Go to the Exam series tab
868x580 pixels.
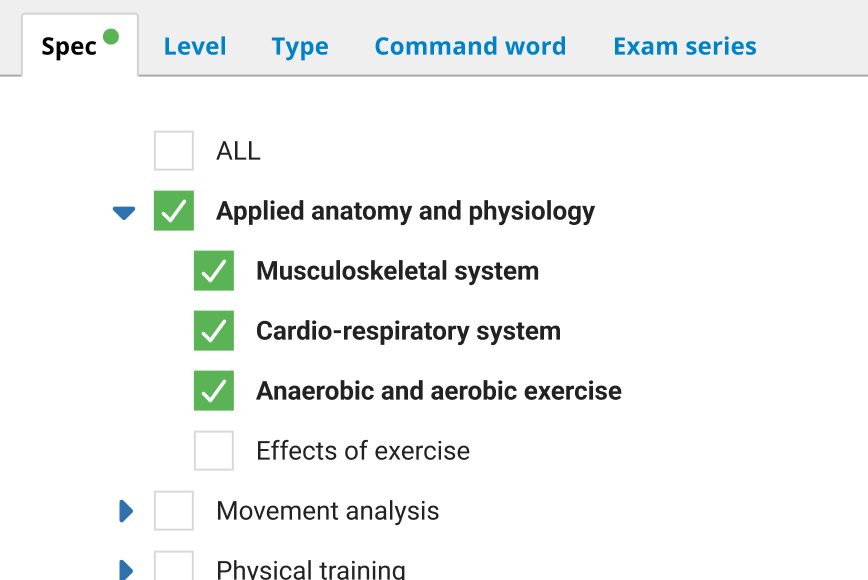685,46
